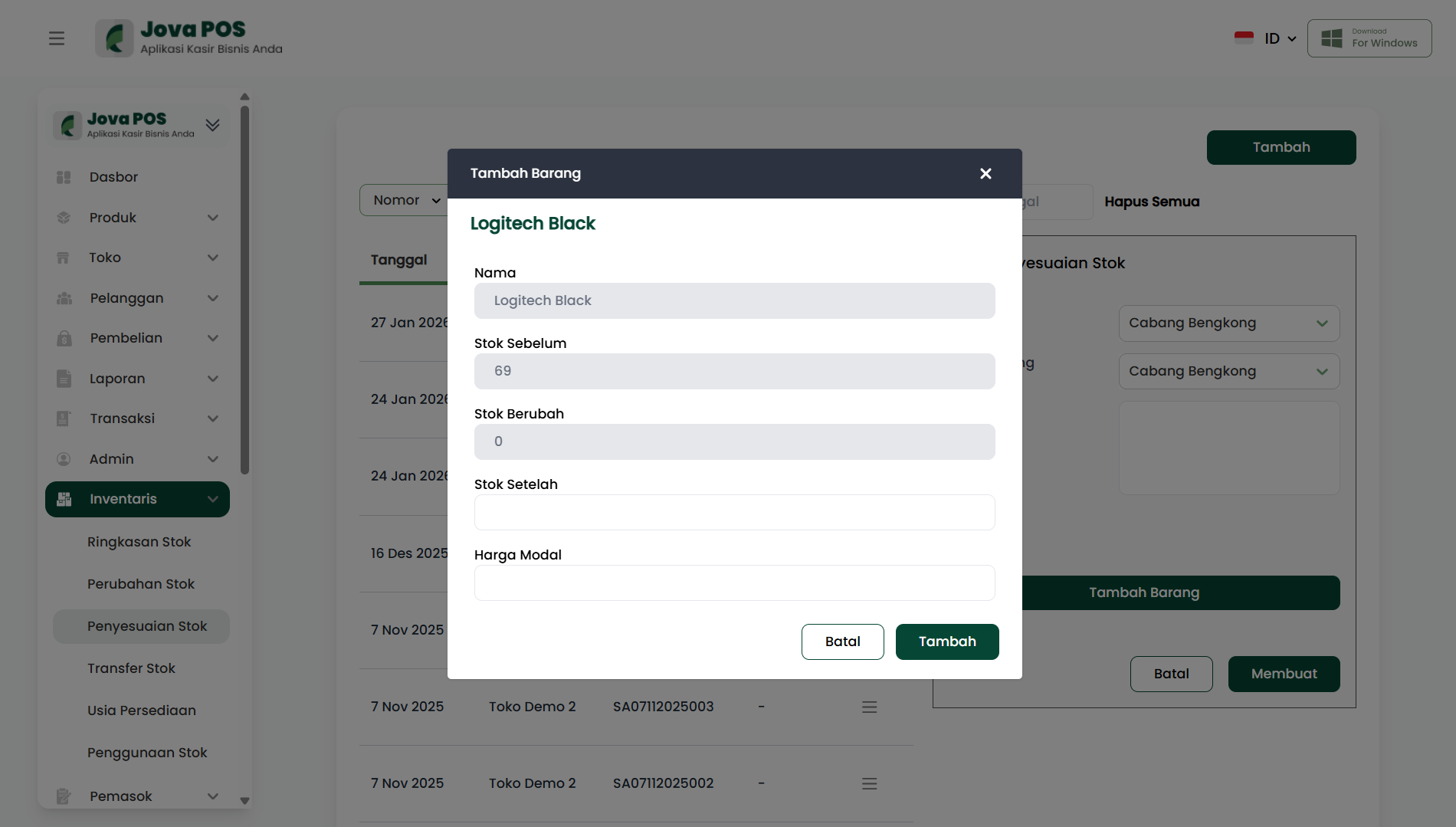Click the Produk box icon

point(64,218)
